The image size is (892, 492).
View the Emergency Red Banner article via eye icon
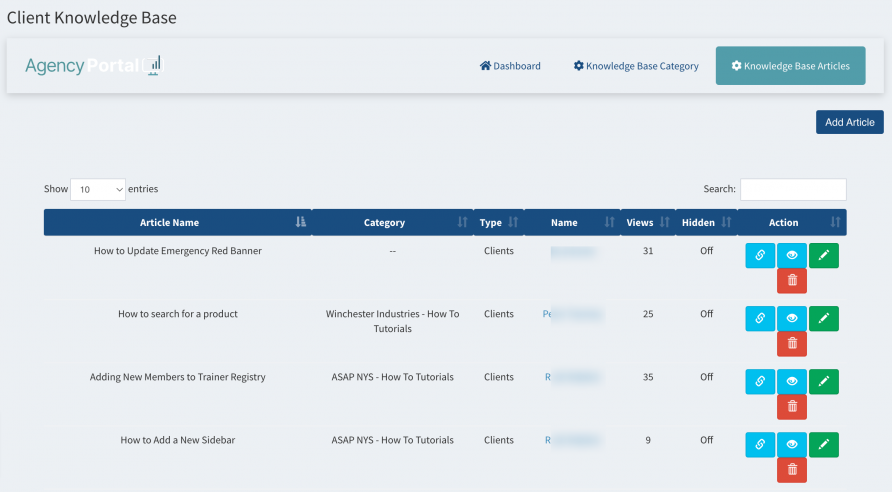(x=791, y=256)
